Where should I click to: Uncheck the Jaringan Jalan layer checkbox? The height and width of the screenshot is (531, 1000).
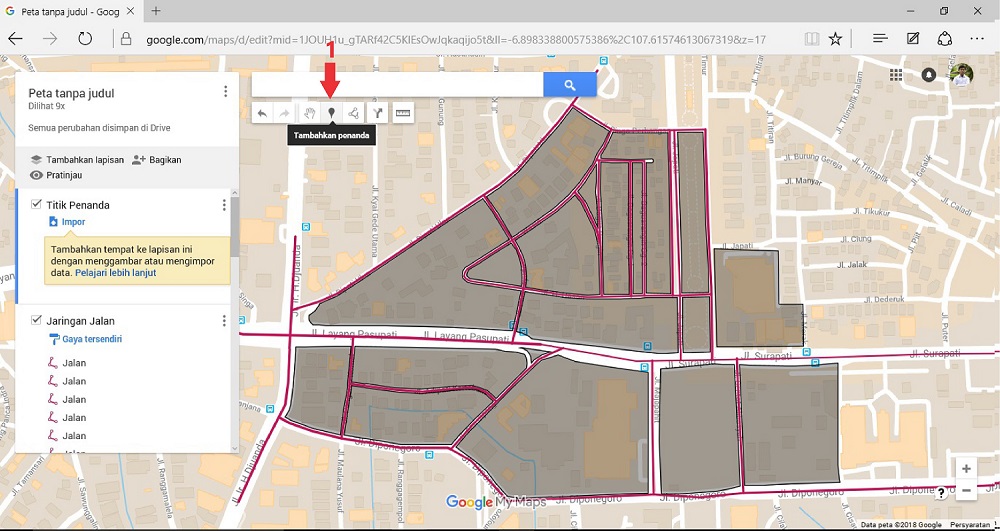pos(36,321)
